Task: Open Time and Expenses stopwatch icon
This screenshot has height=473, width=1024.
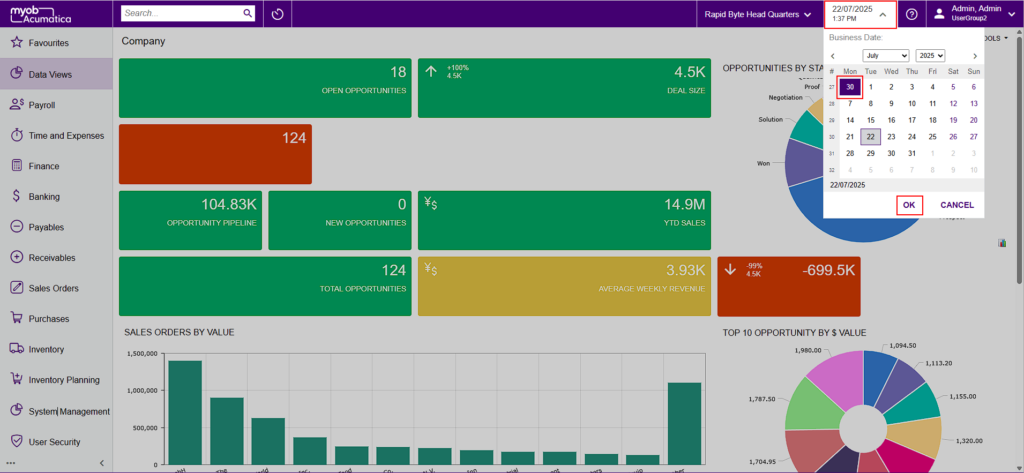Action: click(17, 135)
